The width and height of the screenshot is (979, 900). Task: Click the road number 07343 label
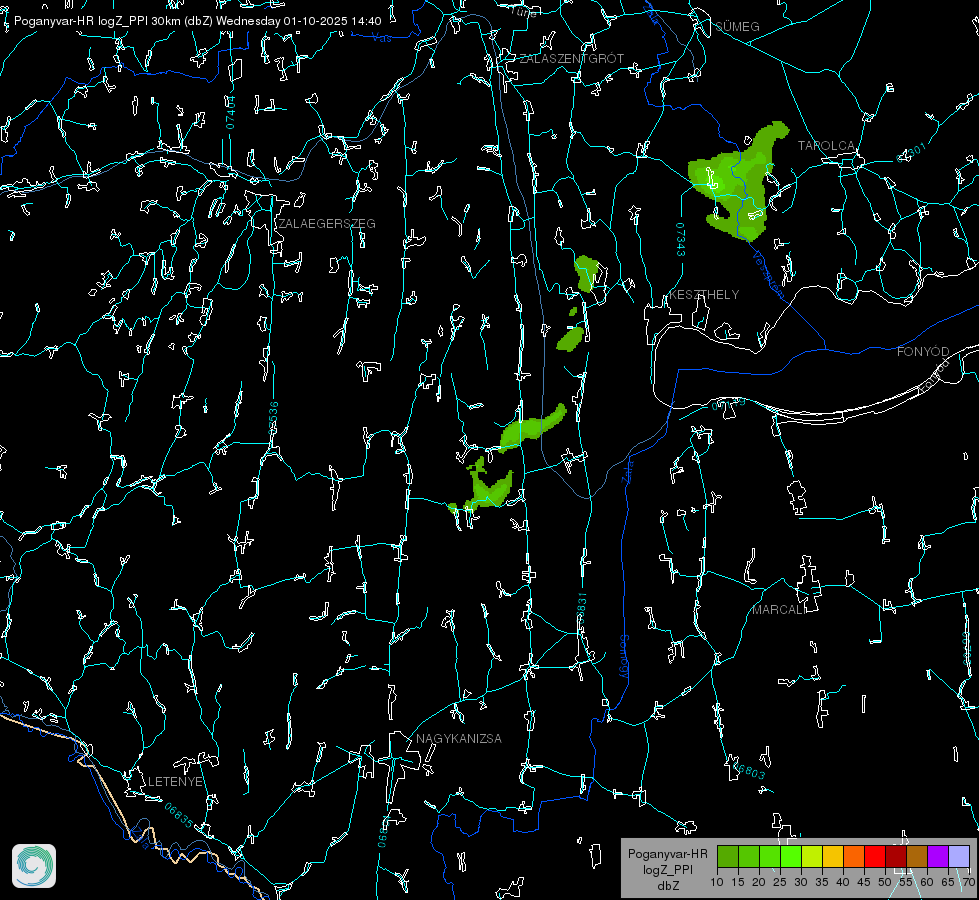[x=681, y=239]
